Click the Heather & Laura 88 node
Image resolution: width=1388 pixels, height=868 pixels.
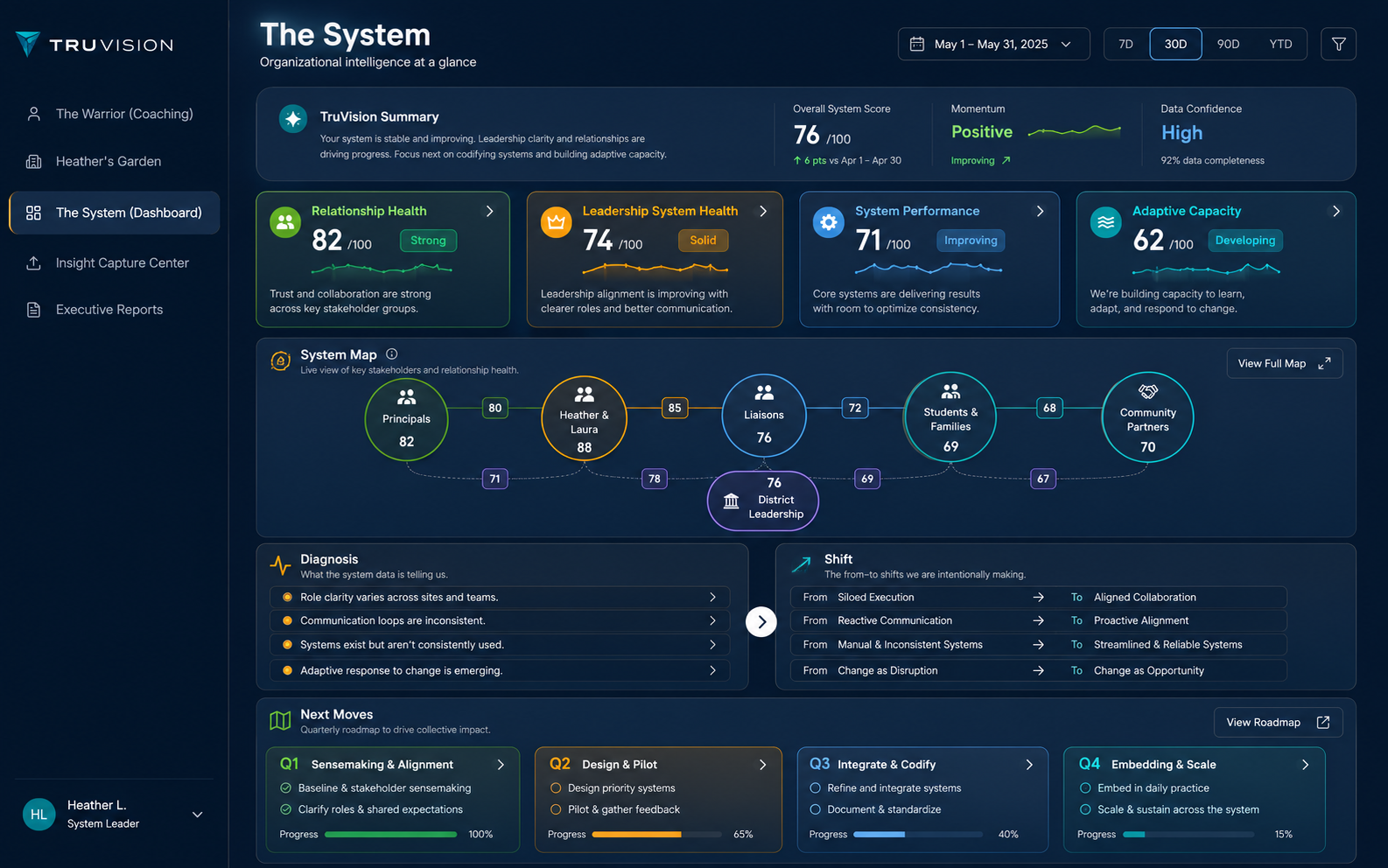585,419
